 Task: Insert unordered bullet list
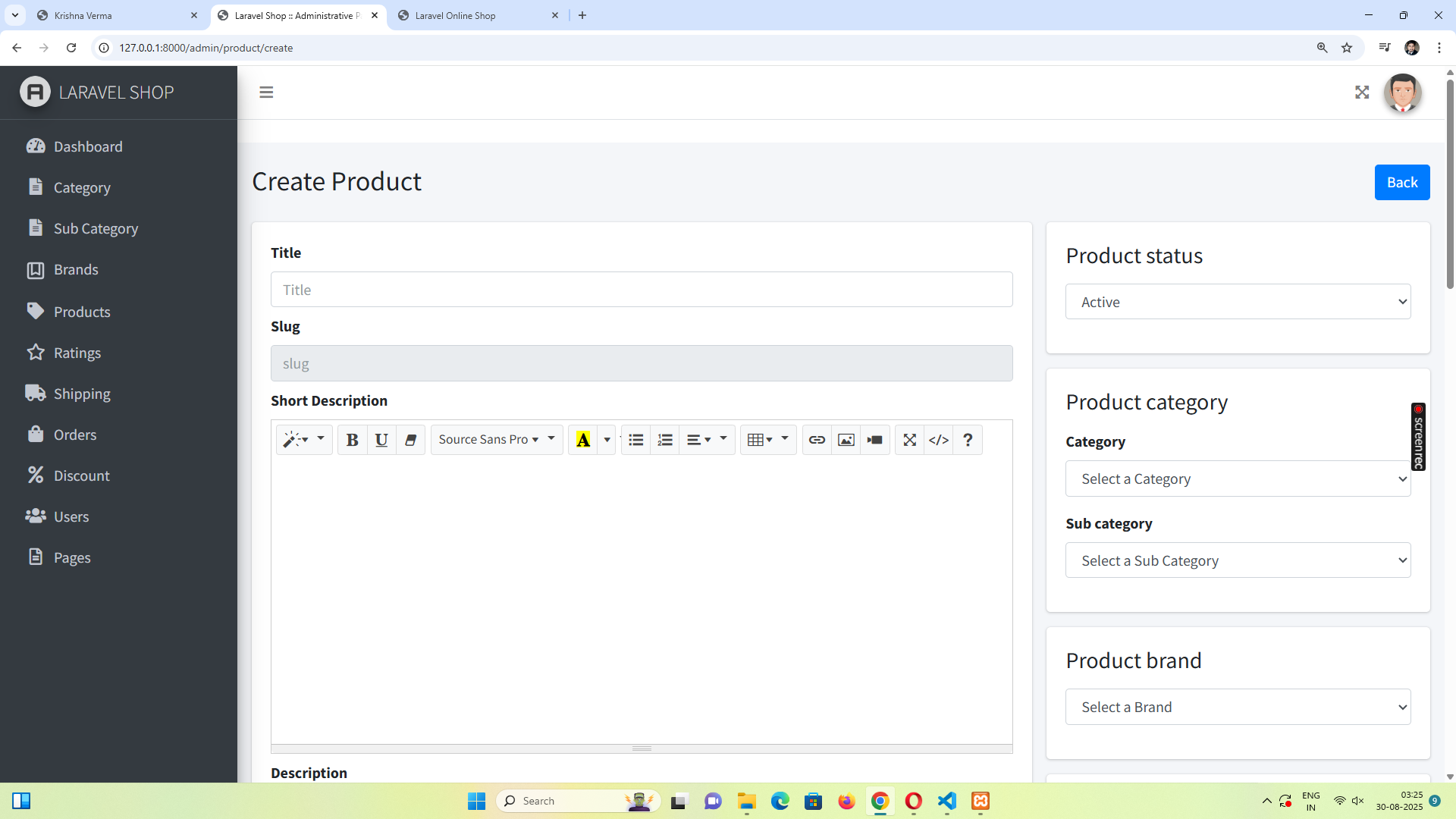(636, 440)
